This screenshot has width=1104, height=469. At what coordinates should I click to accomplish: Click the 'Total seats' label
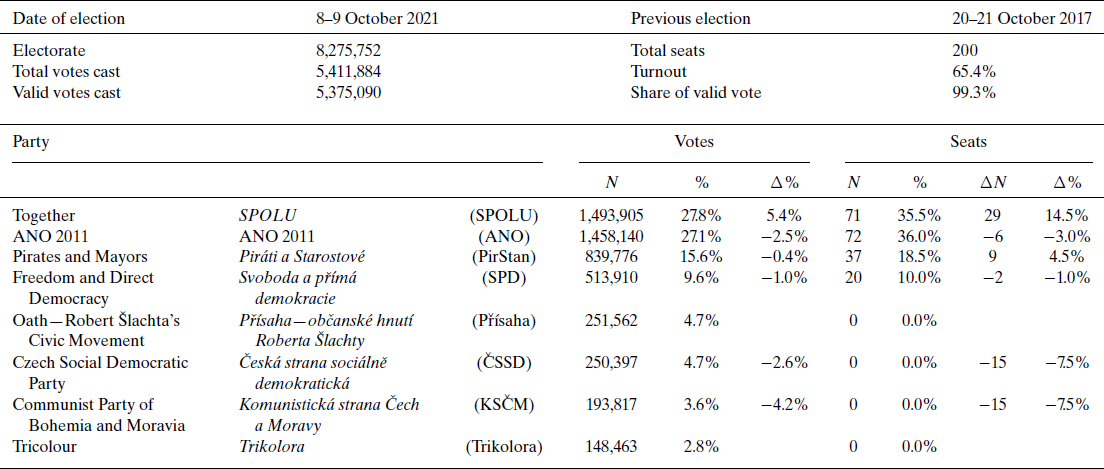(666, 50)
